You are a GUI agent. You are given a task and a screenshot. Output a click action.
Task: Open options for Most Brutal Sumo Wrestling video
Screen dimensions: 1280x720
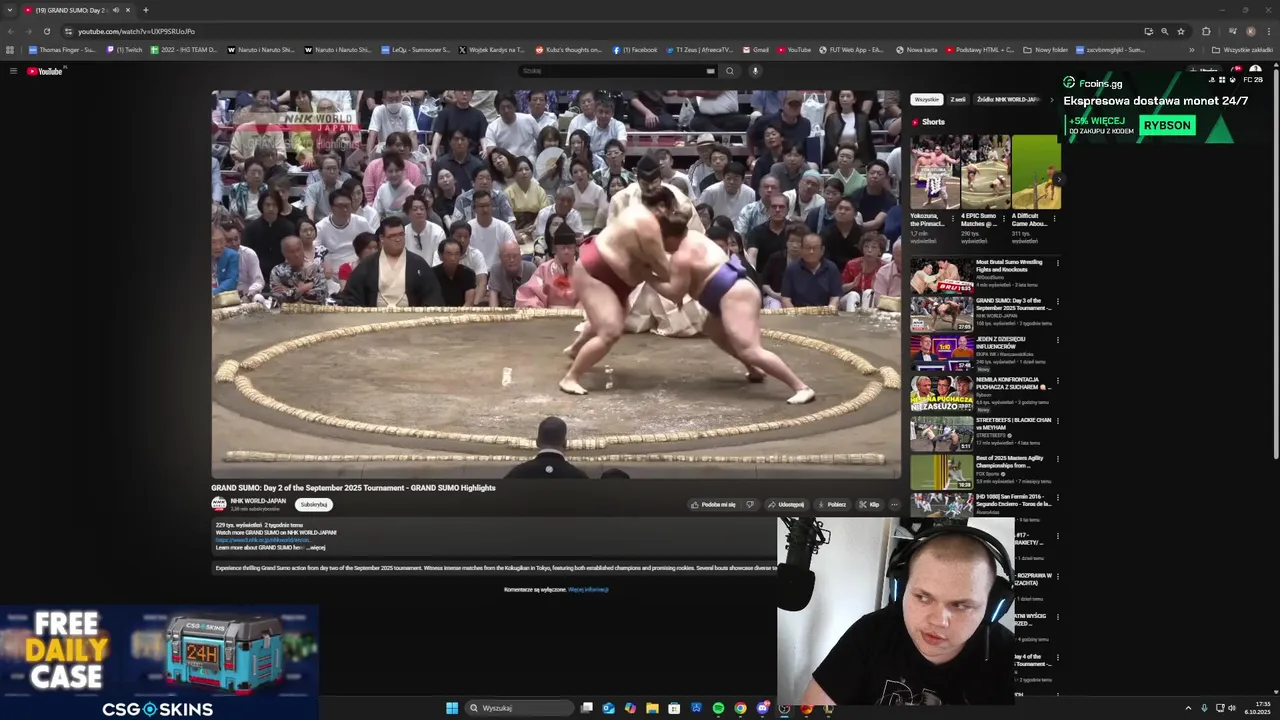click(1058, 263)
